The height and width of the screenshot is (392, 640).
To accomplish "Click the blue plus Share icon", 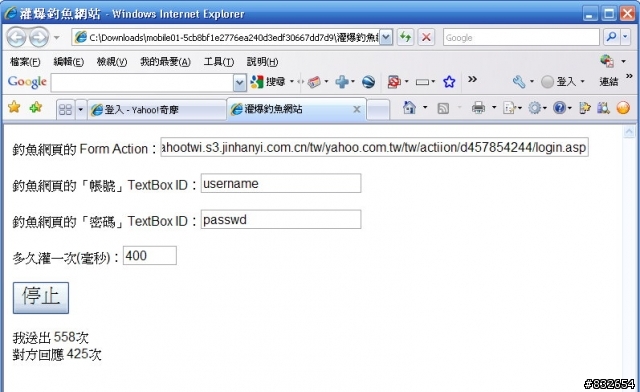I will click(342, 82).
